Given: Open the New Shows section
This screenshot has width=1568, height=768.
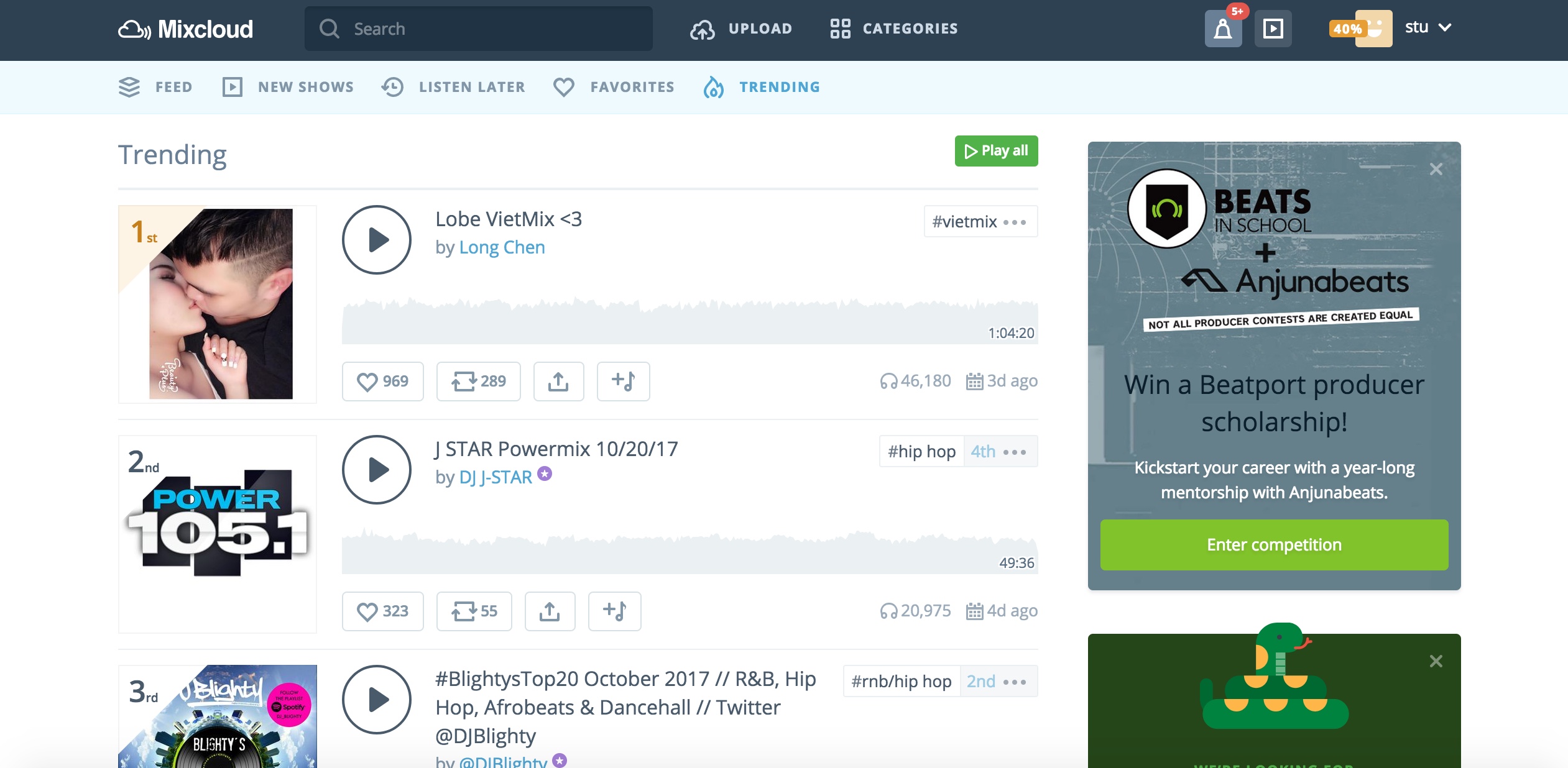Looking at the screenshot, I should (x=305, y=87).
